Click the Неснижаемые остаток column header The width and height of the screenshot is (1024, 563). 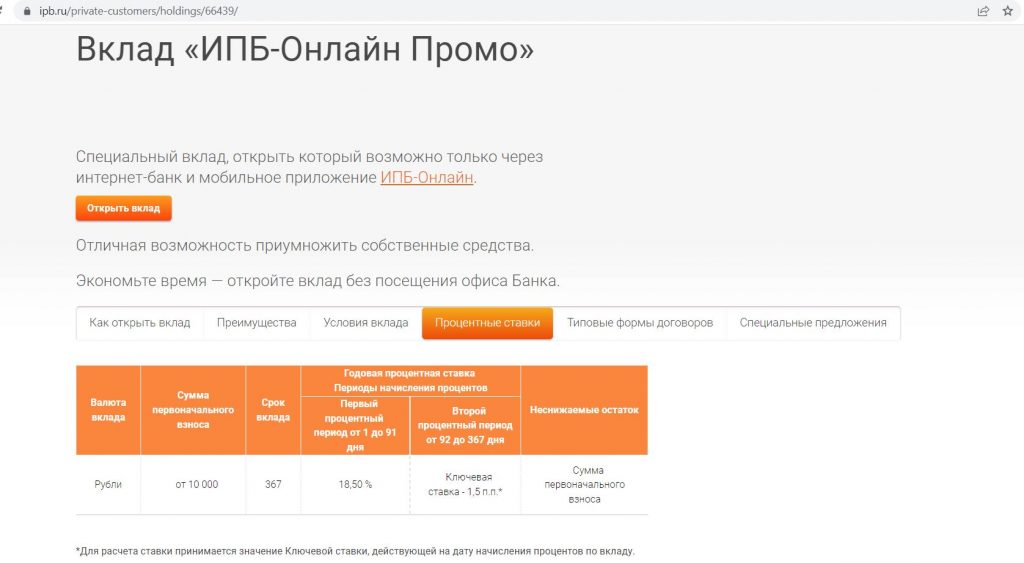point(584,410)
